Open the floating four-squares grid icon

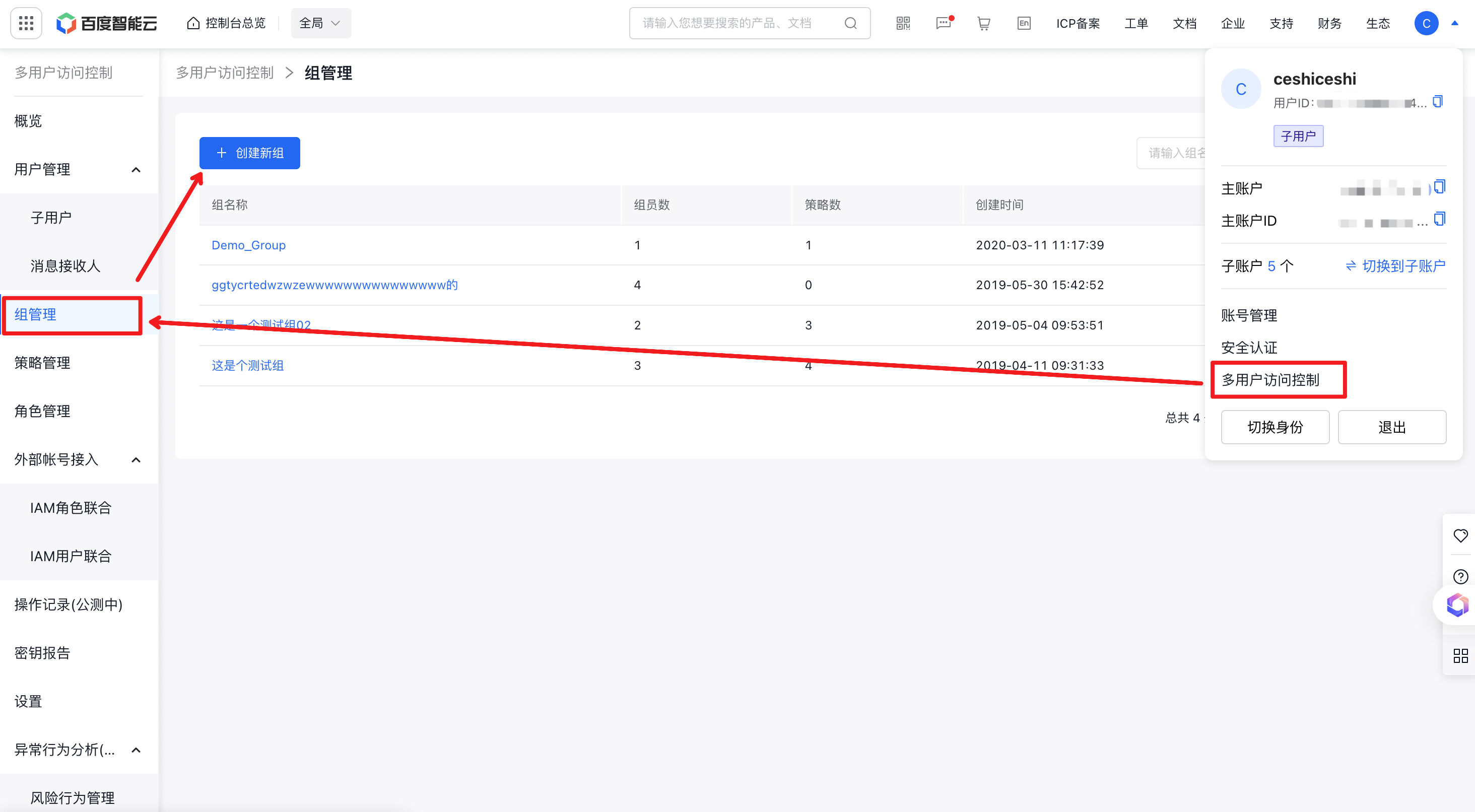pyautogui.click(x=1461, y=655)
